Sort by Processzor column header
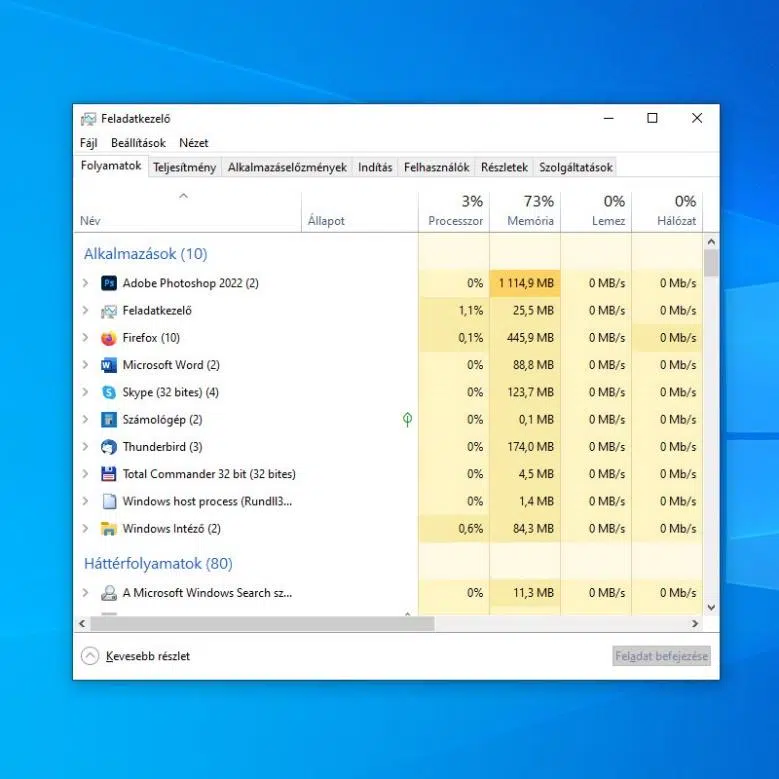This screenshot has width=779, height=779. pos(454,212)
